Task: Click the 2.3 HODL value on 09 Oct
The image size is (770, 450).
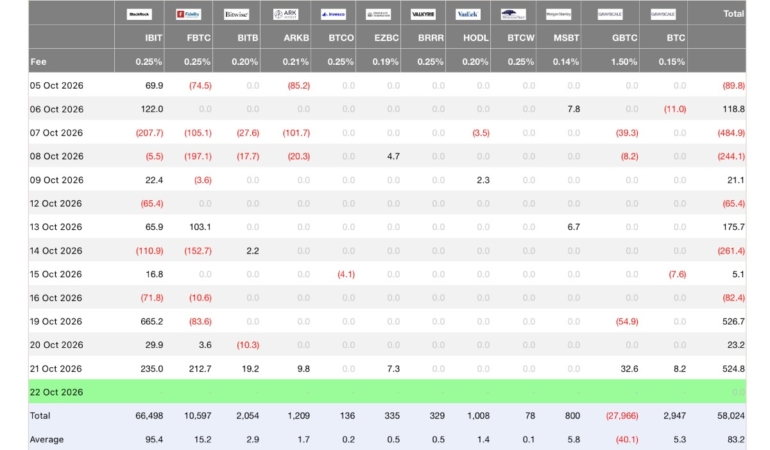Action: (483, 180)
